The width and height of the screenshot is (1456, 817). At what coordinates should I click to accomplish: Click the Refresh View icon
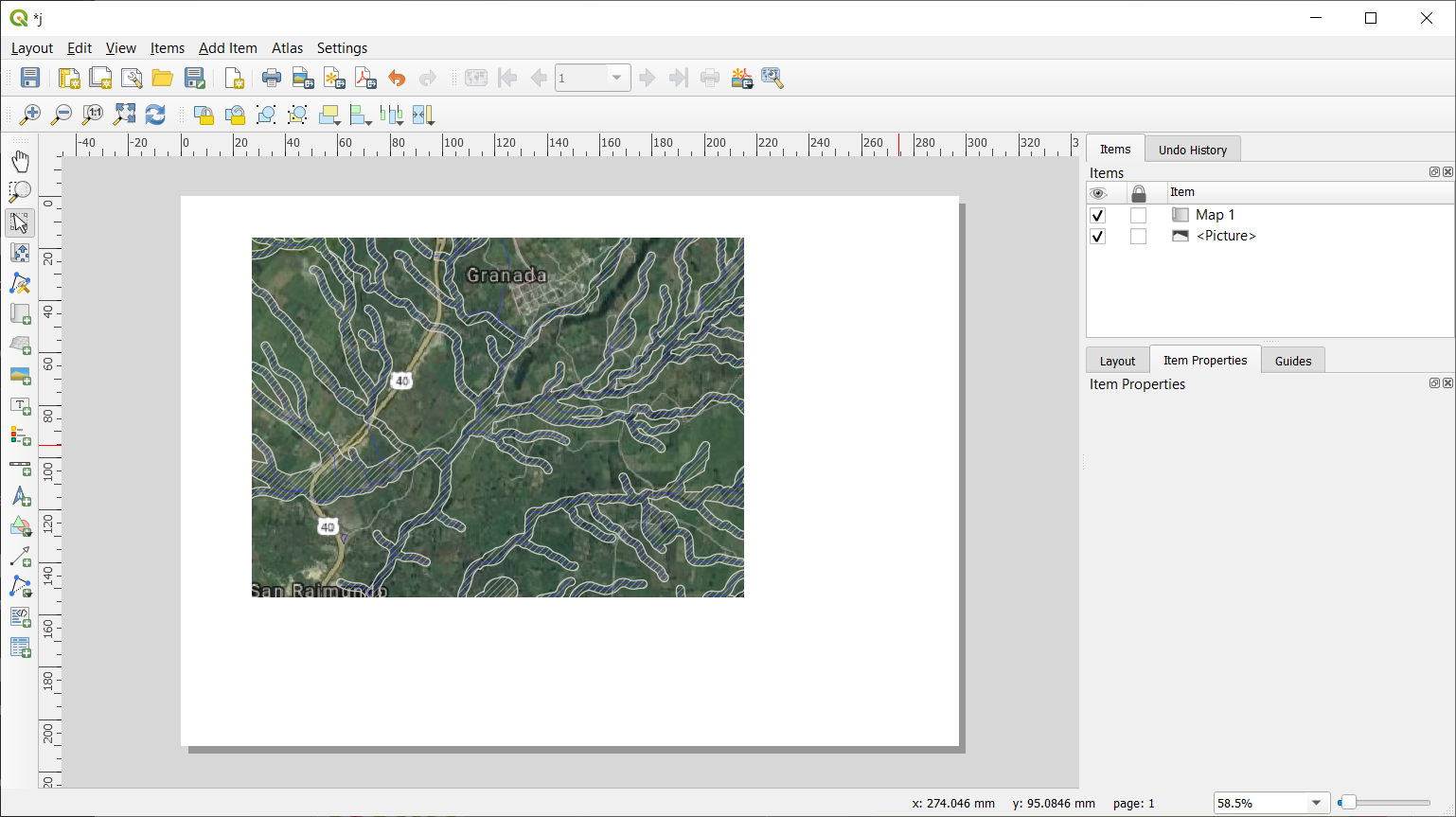(x=155, y=115)
